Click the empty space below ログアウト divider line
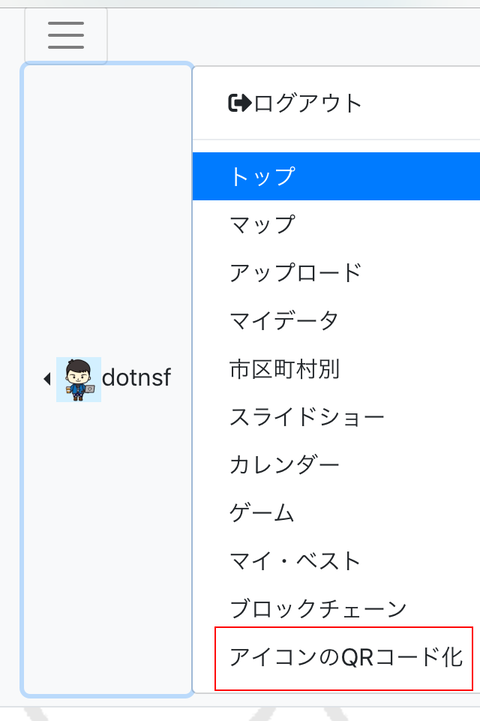The height and width of the screenshot is (721, 480). tap(336, 146)
